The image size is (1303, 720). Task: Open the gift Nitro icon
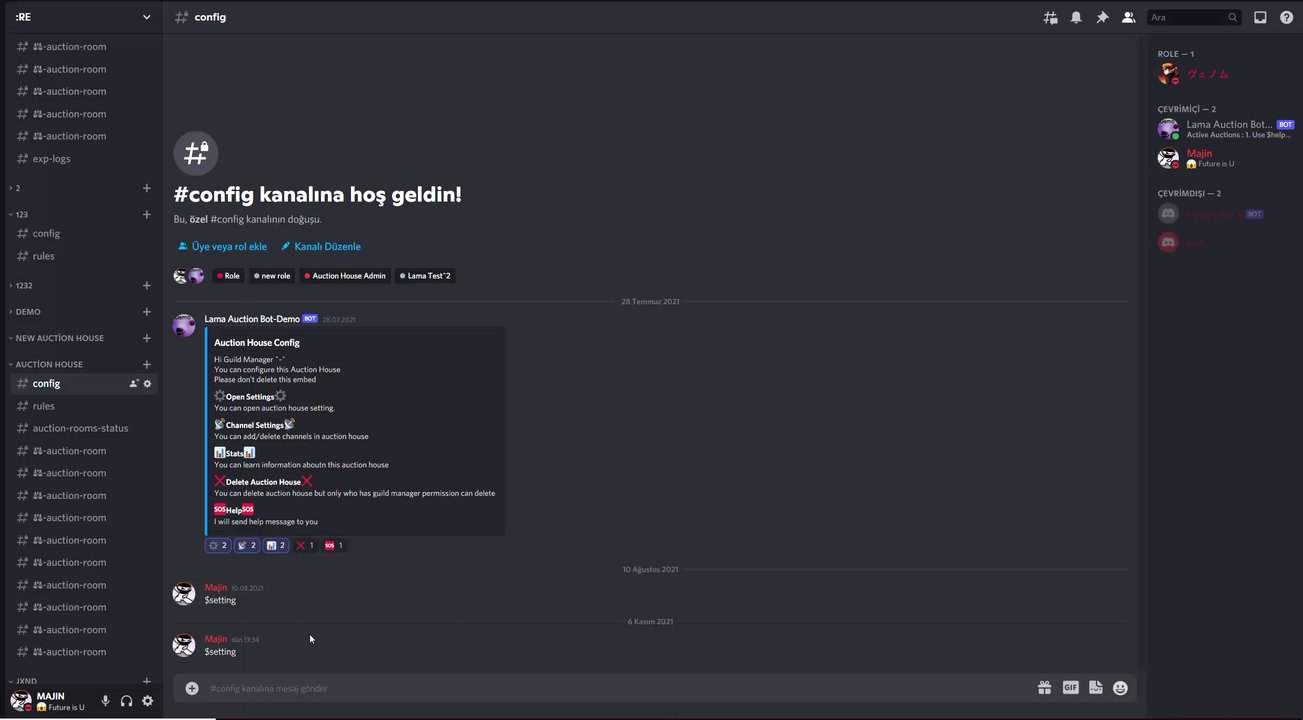coord(1044,688)
